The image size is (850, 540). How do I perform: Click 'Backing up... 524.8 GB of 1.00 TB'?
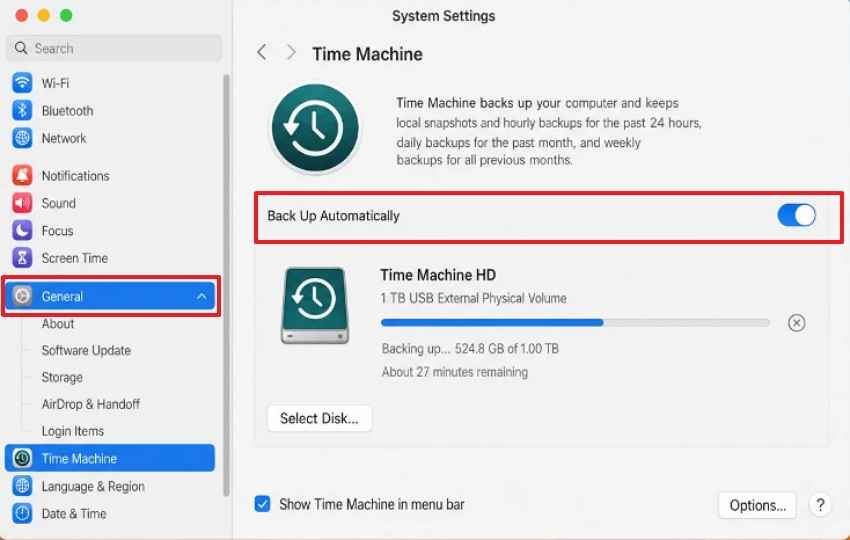[470, 349]
